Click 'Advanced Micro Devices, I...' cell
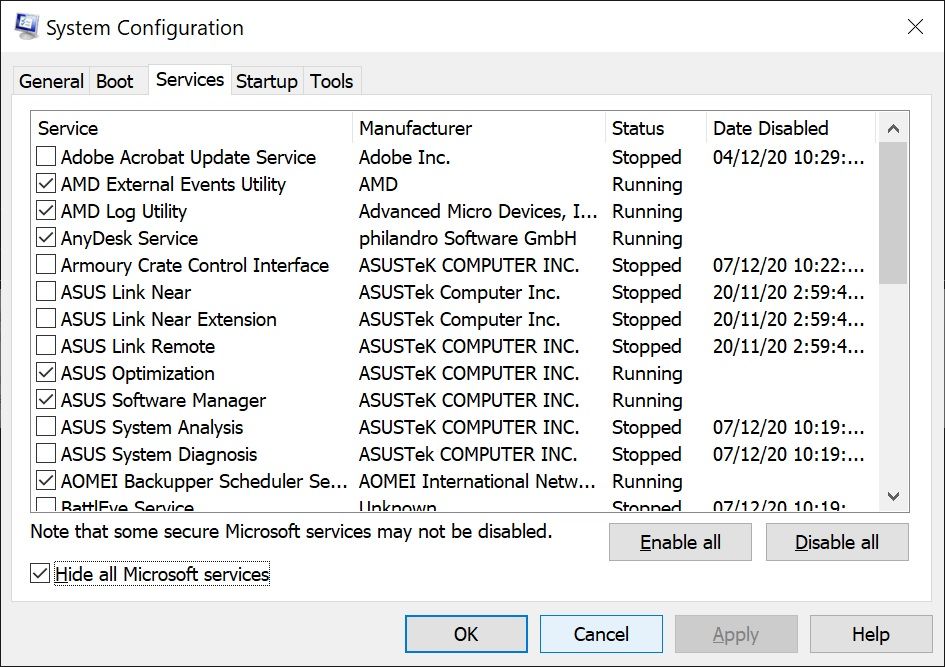The width and height of the screenshot is (945, 667). click(x=478, y=211)
